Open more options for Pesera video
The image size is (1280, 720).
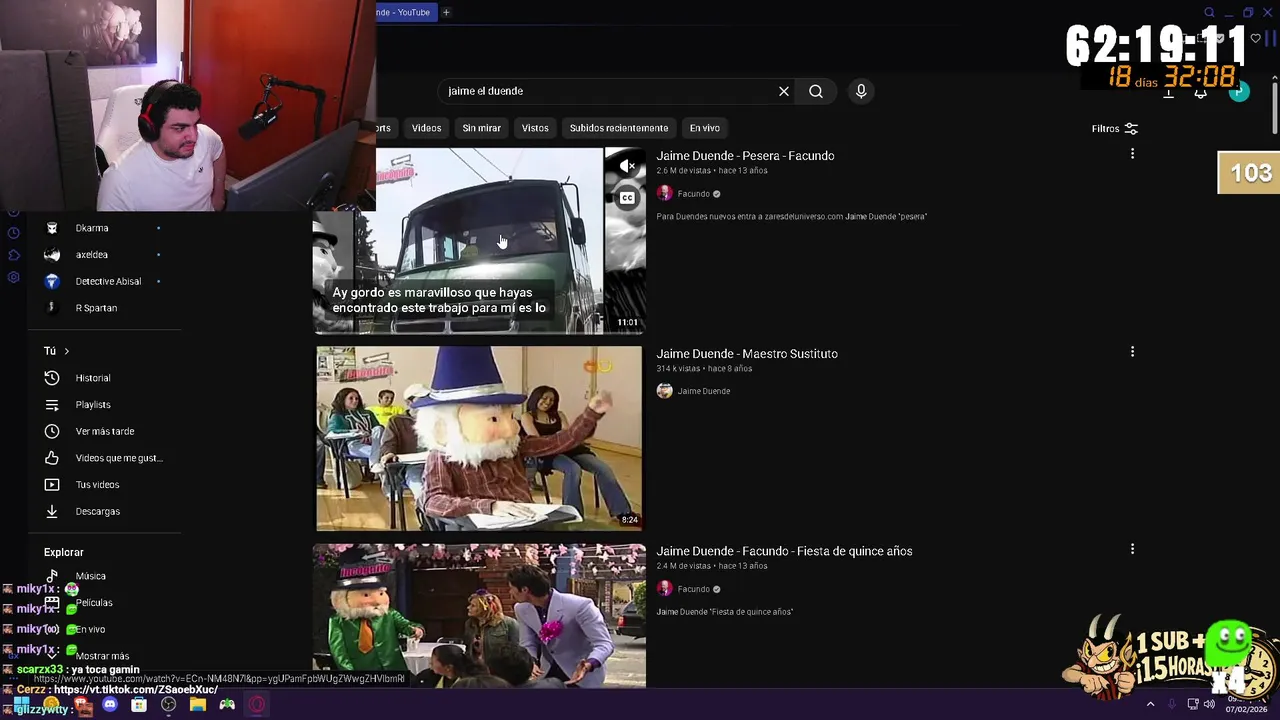coord(1132,154)
